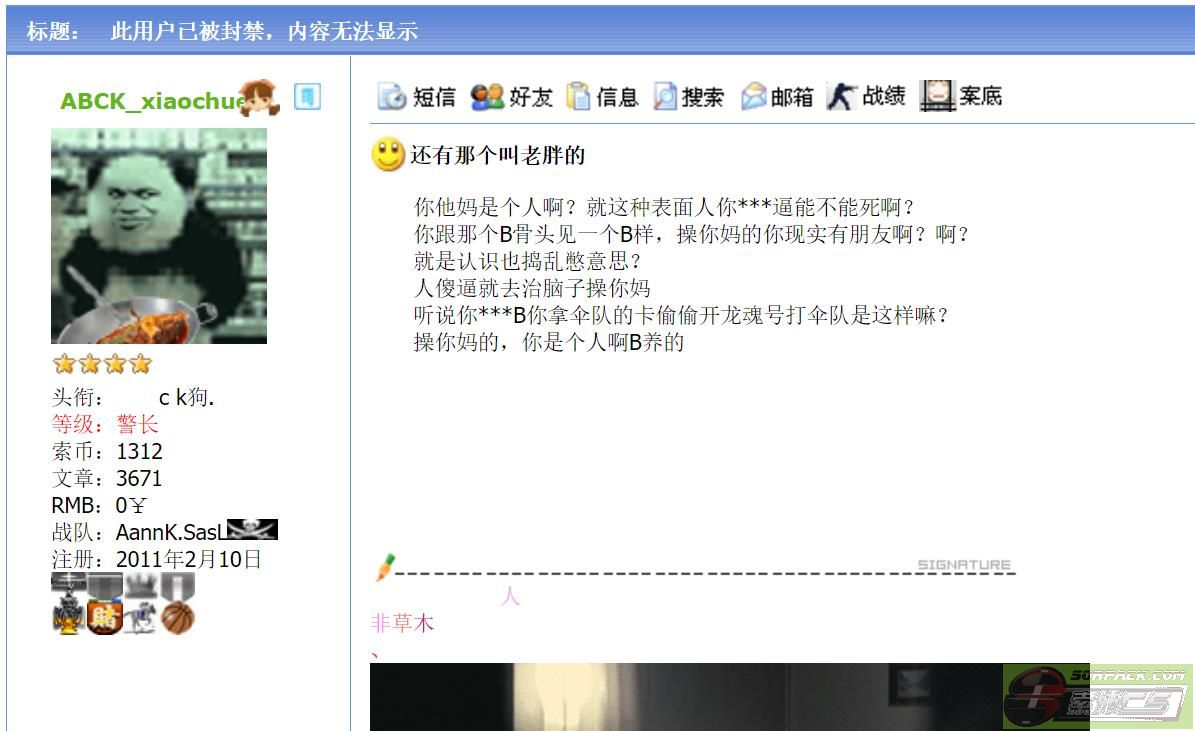Click the green pencil signature icon
Image resolution: width=1195 pixels, height=731 pixels.
[x=385, y=568]
